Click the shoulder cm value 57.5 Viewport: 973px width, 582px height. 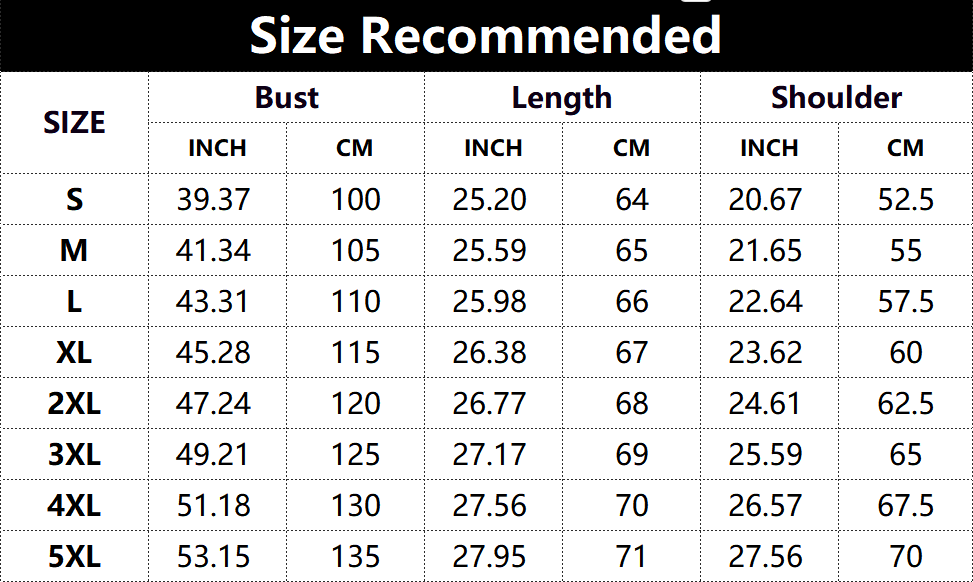[905, 302]
